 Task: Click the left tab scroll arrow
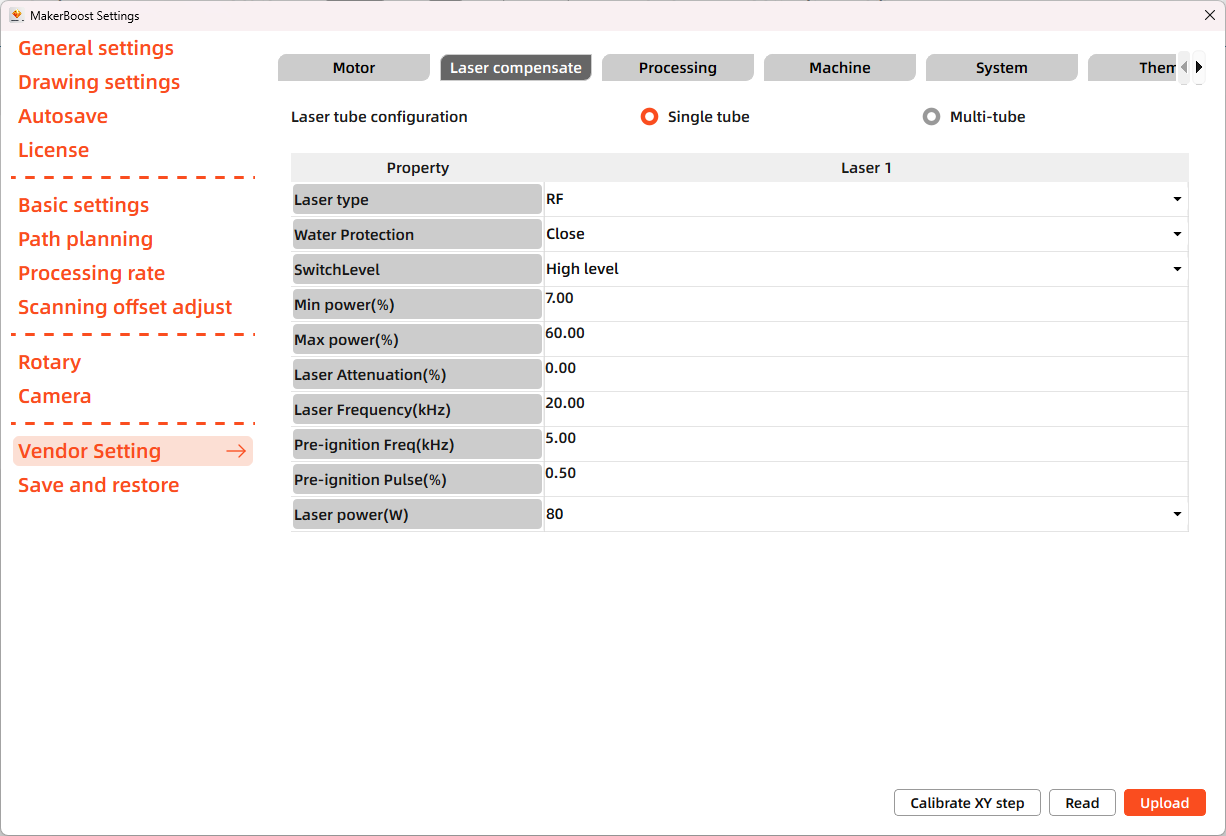click(1183, 67)
